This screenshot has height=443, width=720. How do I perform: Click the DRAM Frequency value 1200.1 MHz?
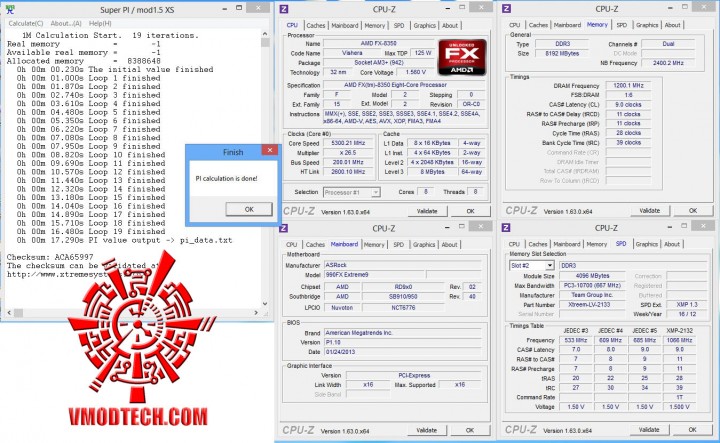click(x=628, y=86)
